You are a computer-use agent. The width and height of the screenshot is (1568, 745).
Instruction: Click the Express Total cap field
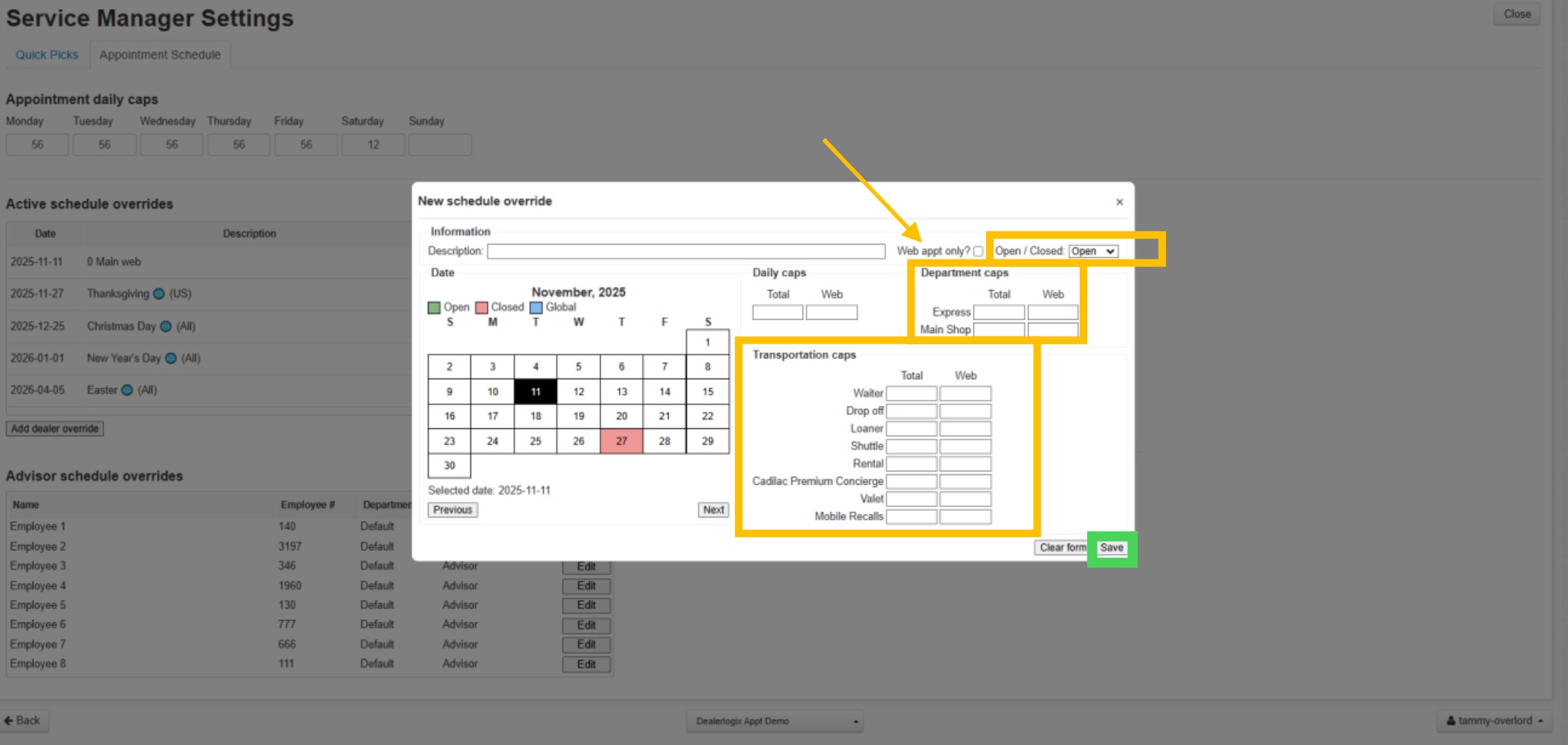tap(999, 312)
